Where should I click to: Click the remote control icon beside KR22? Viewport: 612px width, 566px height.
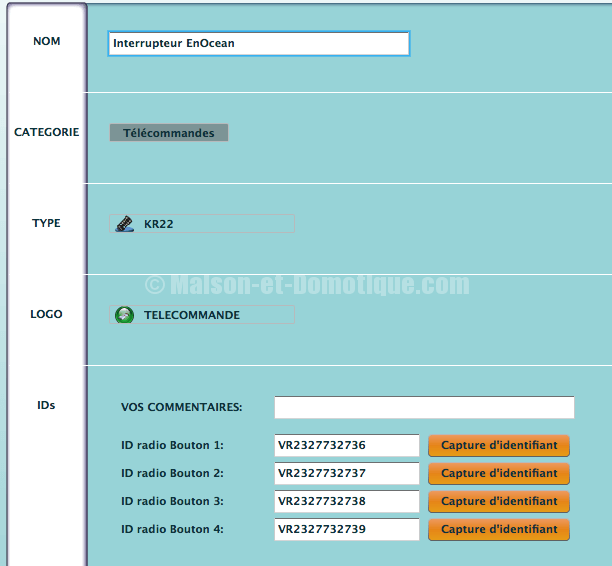click(x=125, y=224)
